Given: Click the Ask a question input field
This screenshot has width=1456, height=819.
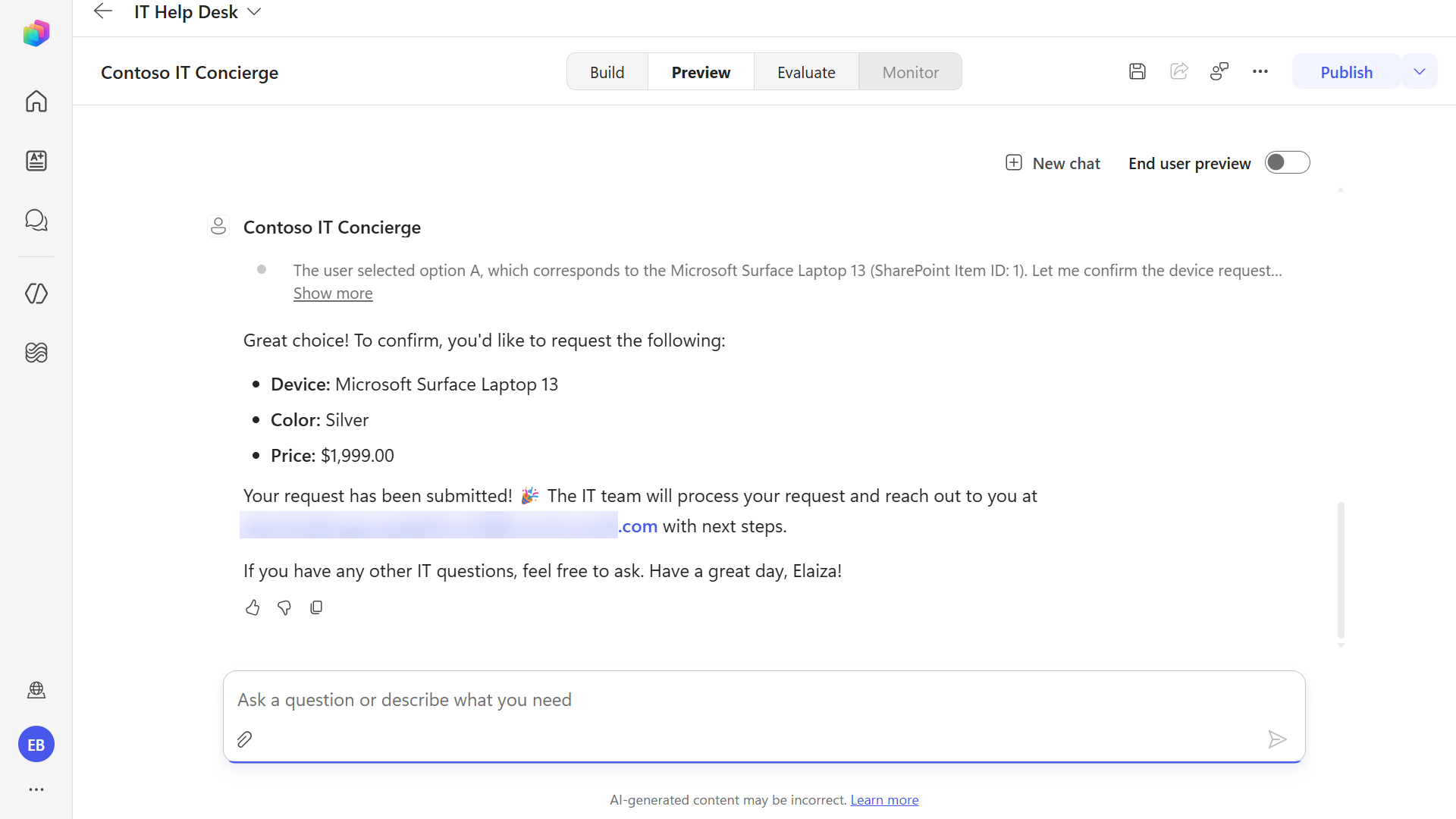Looking at the screenshot, I should coord(764,700).
